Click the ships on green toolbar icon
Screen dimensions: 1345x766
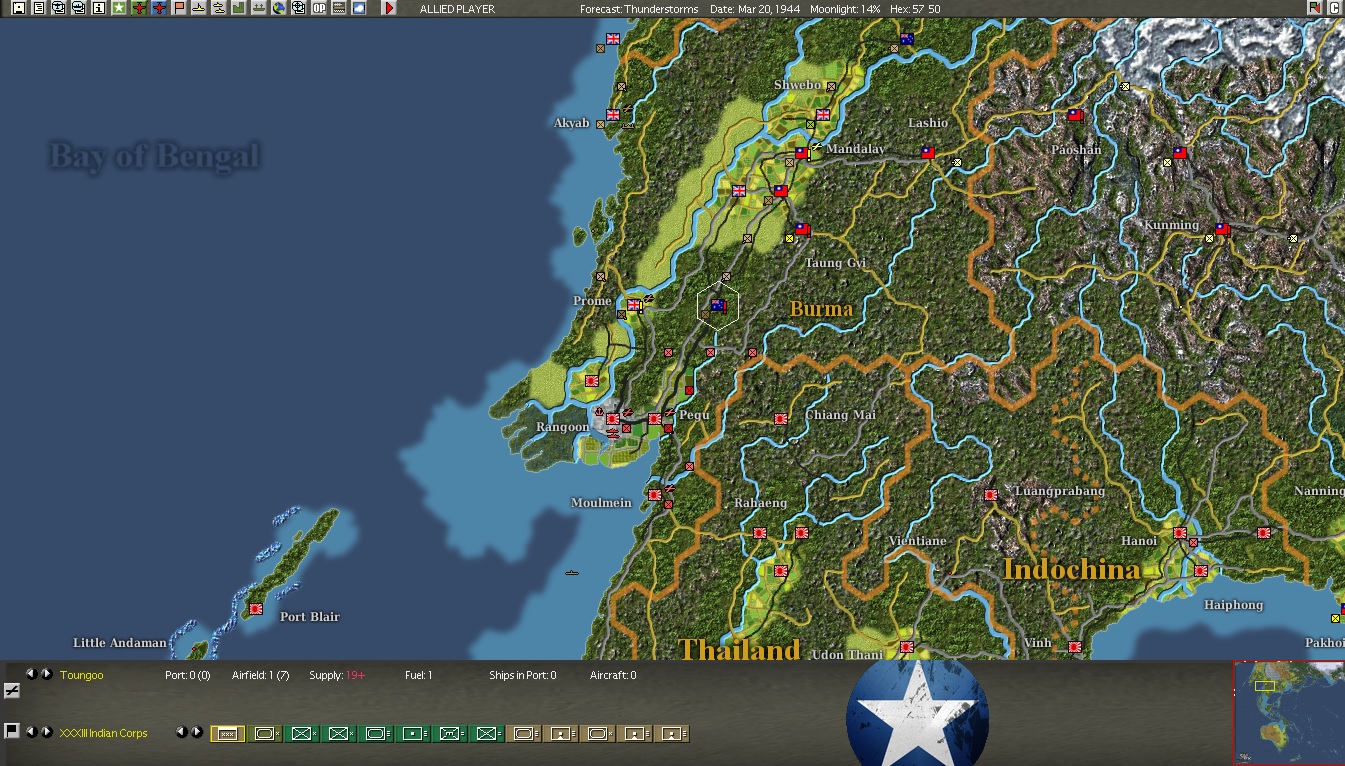[259, 8]
